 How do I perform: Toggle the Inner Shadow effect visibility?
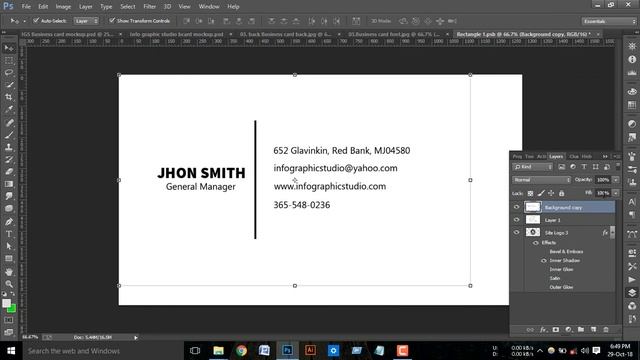544,260
